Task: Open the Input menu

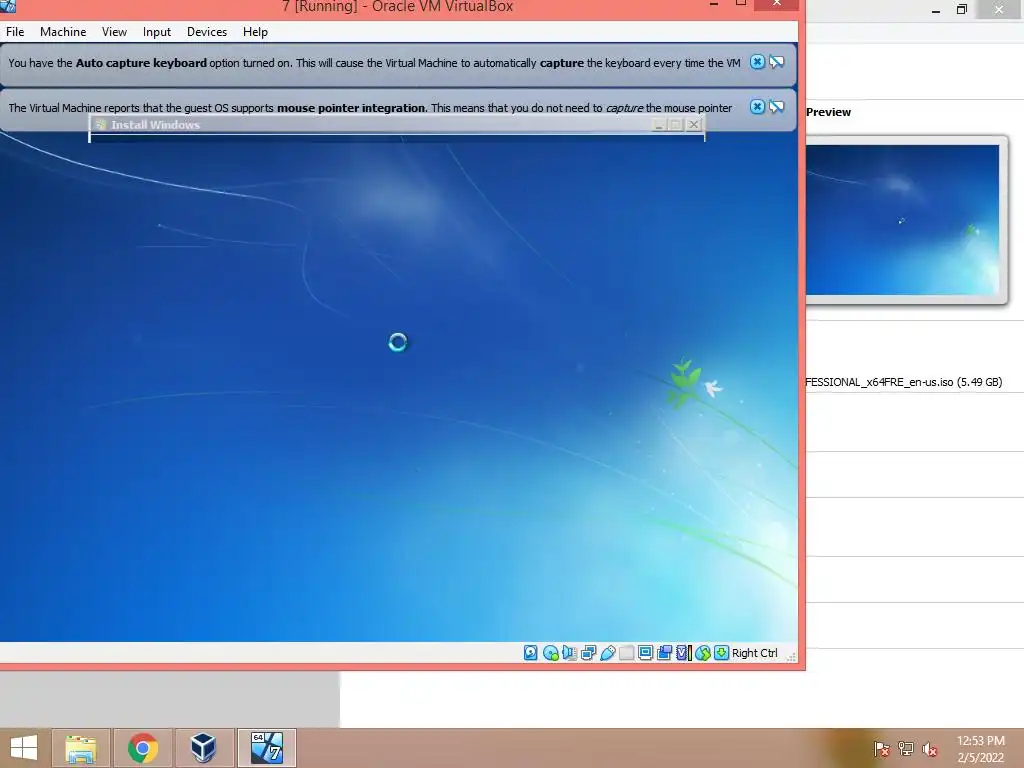Action: click(157, 32)
